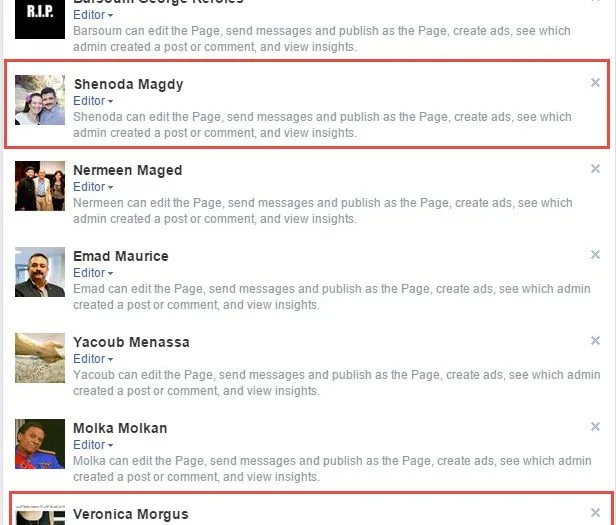Change Yacoub Menassa's role via Editor dropdown
This screenshot has width=616, height=525.
tap(93, 359)
